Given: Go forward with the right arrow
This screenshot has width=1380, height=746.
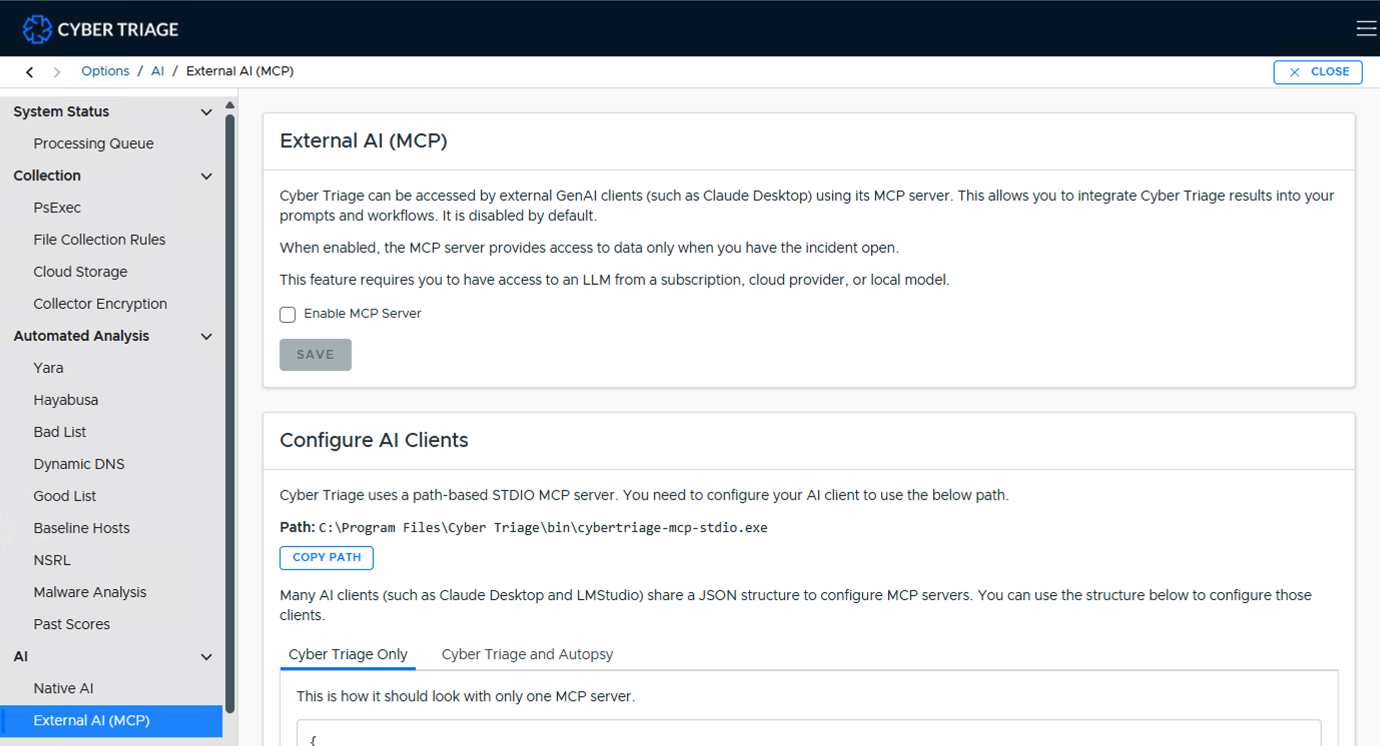Looking at the screenshot, I should click(57, 72).
